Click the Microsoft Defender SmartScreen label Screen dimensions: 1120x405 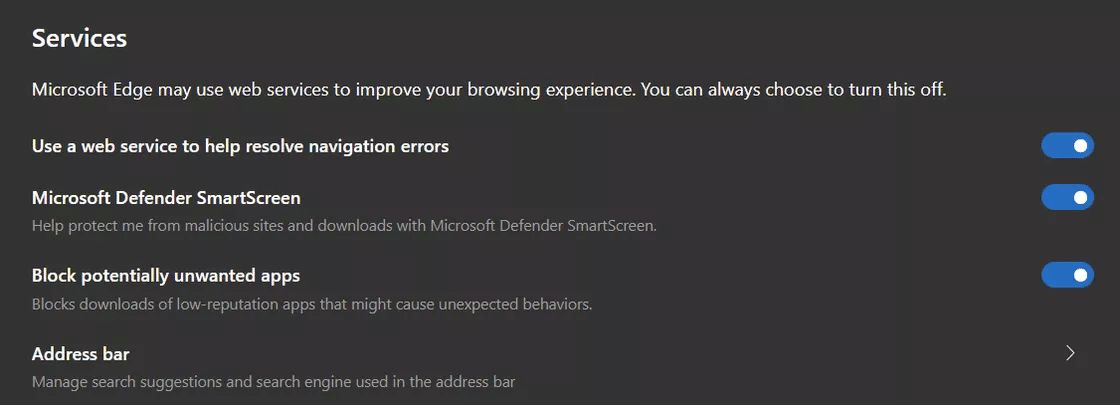click(x=166, y=197)
